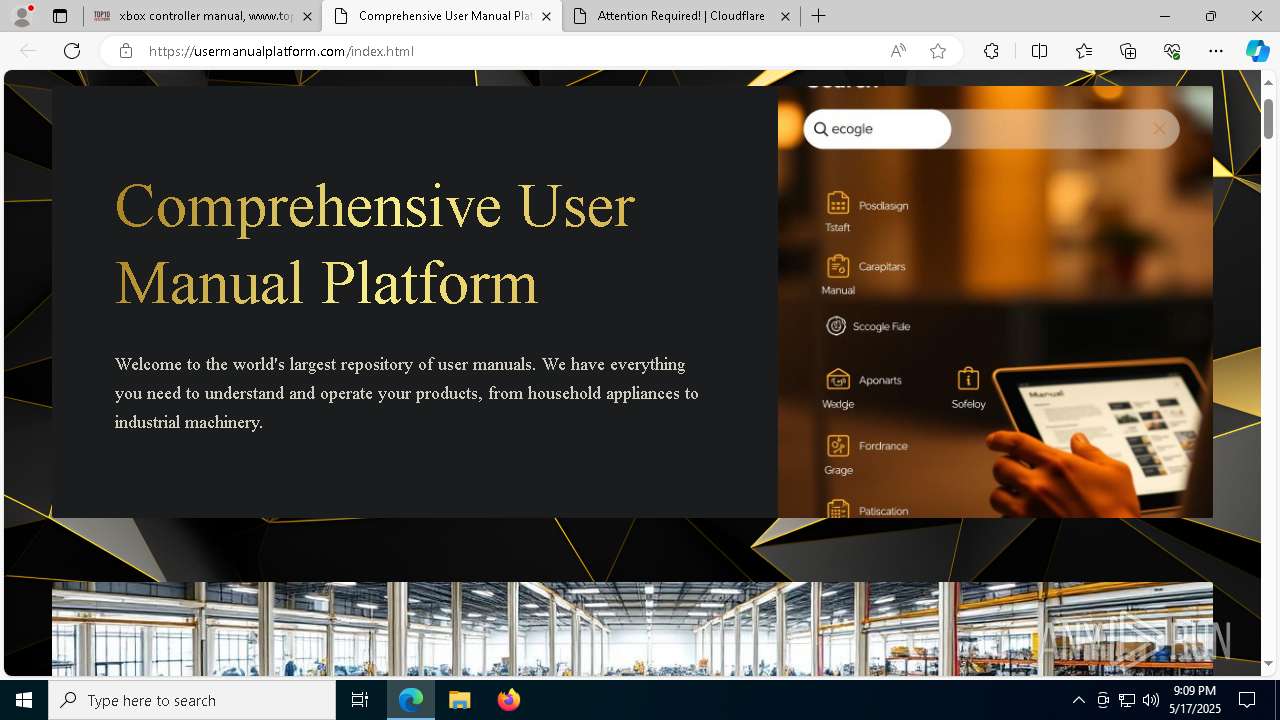
Task: Switch to the Attention Required Cloudflare tab
Action: (681, 16)
